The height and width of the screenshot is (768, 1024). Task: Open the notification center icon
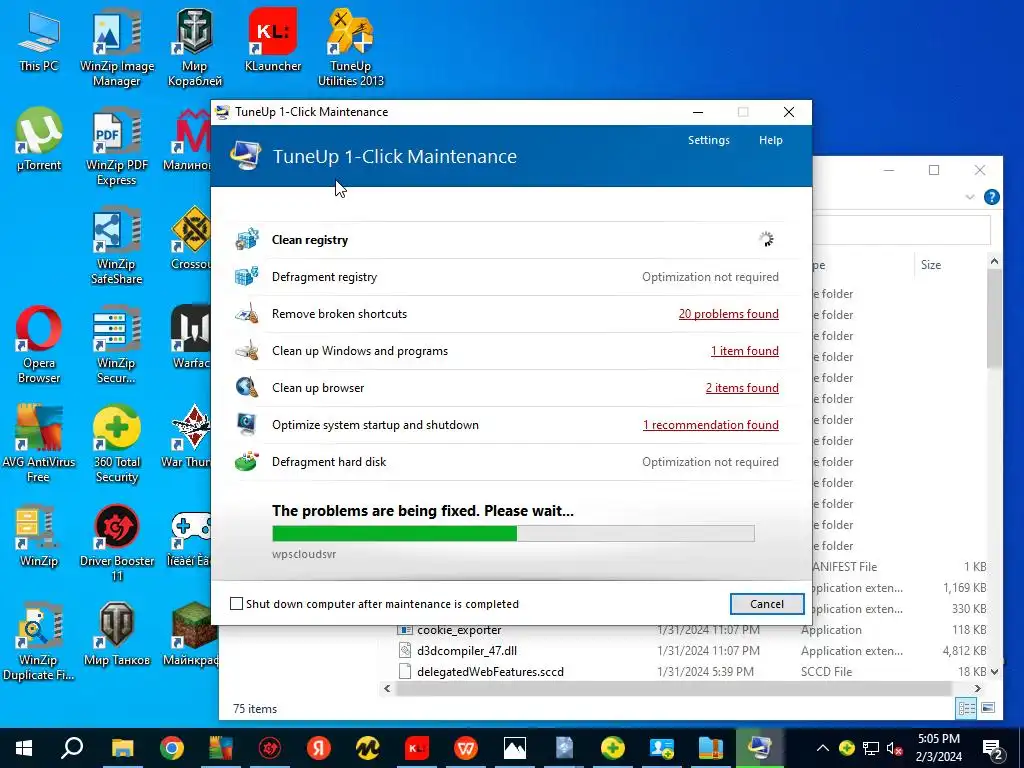pos(992,748)
